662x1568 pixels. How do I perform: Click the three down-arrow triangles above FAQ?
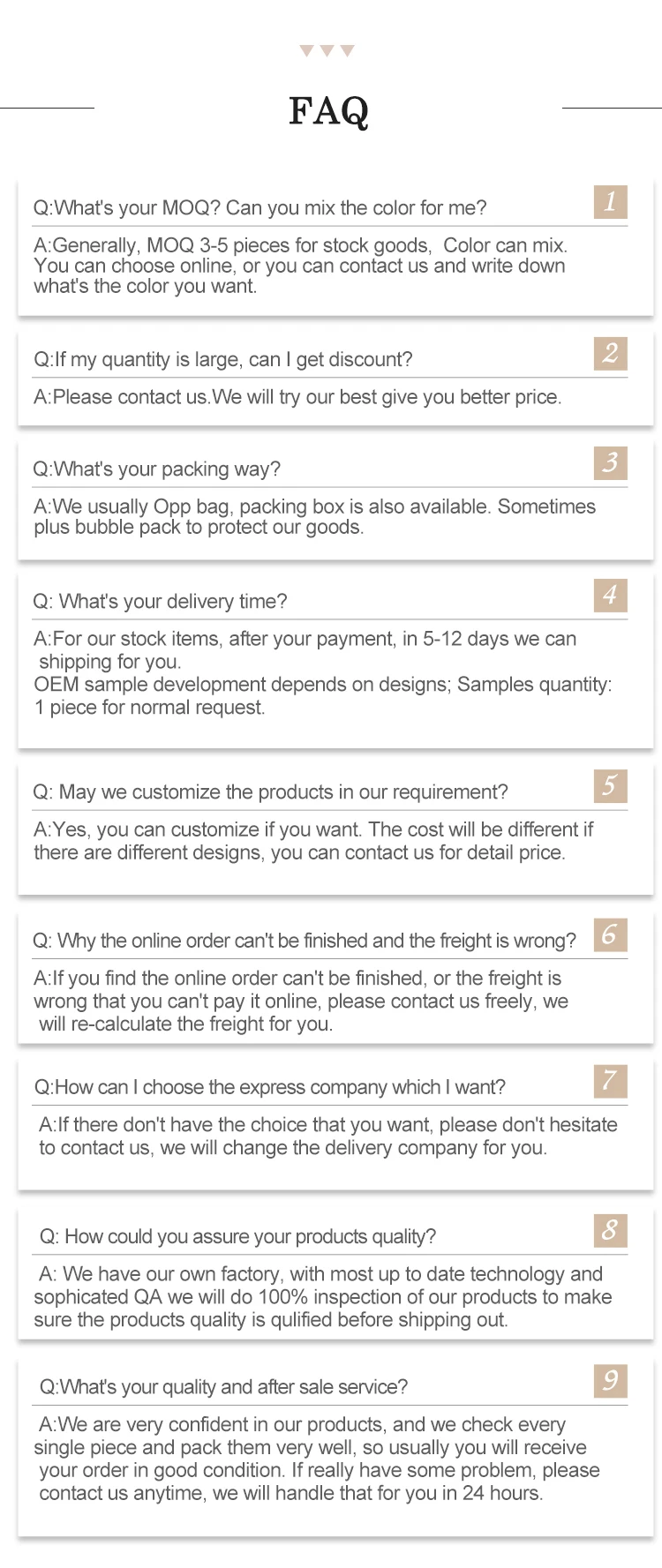[x=327, y=51]
